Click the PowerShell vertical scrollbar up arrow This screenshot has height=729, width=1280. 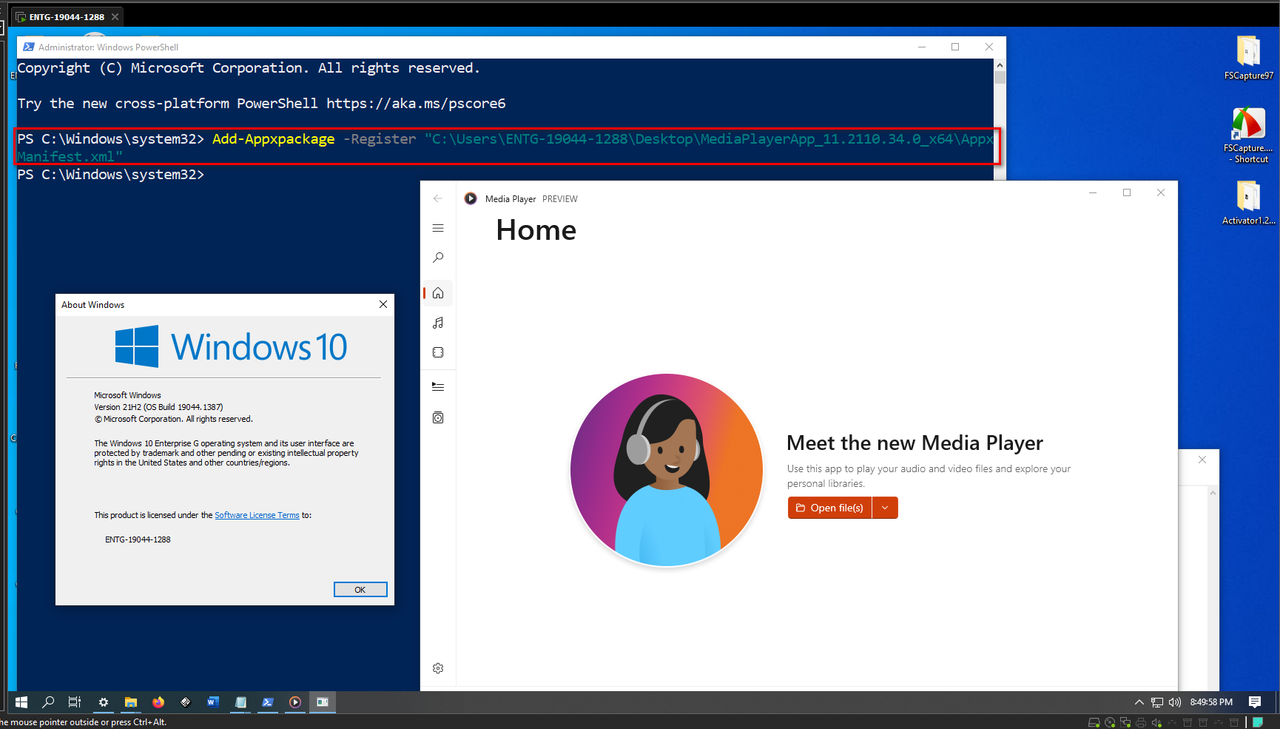point(1000,64)
